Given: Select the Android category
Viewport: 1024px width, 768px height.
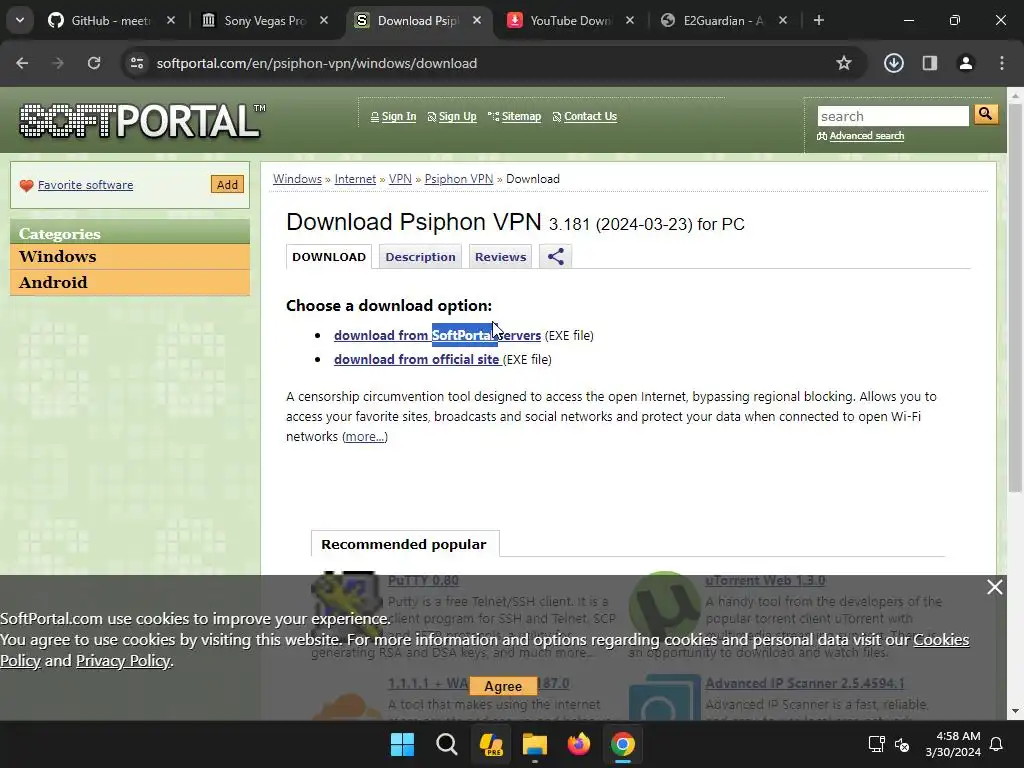Looking at the screenshot, I should click(x=130, y=282).
